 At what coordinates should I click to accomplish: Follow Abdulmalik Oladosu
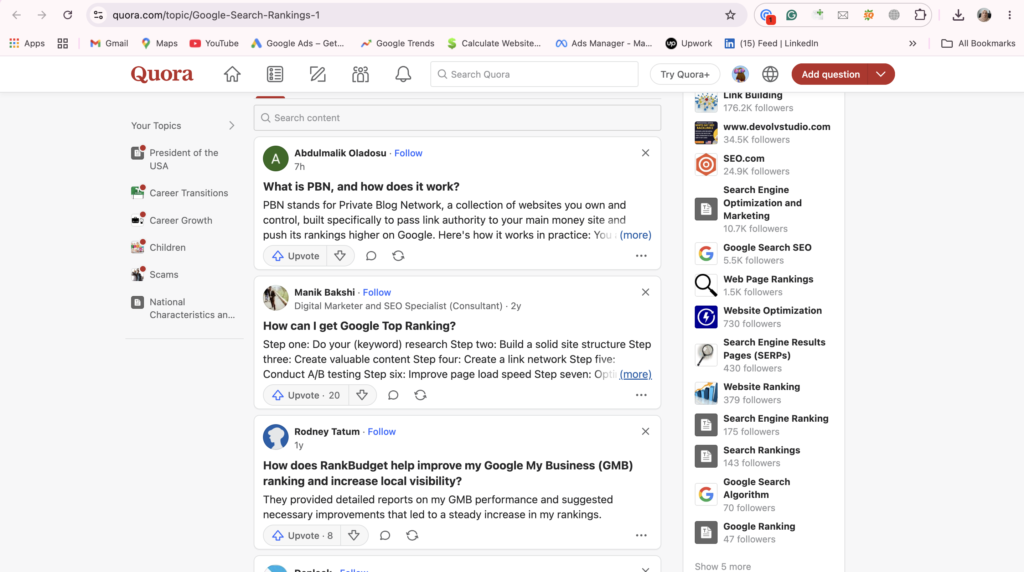click(408, 153)
